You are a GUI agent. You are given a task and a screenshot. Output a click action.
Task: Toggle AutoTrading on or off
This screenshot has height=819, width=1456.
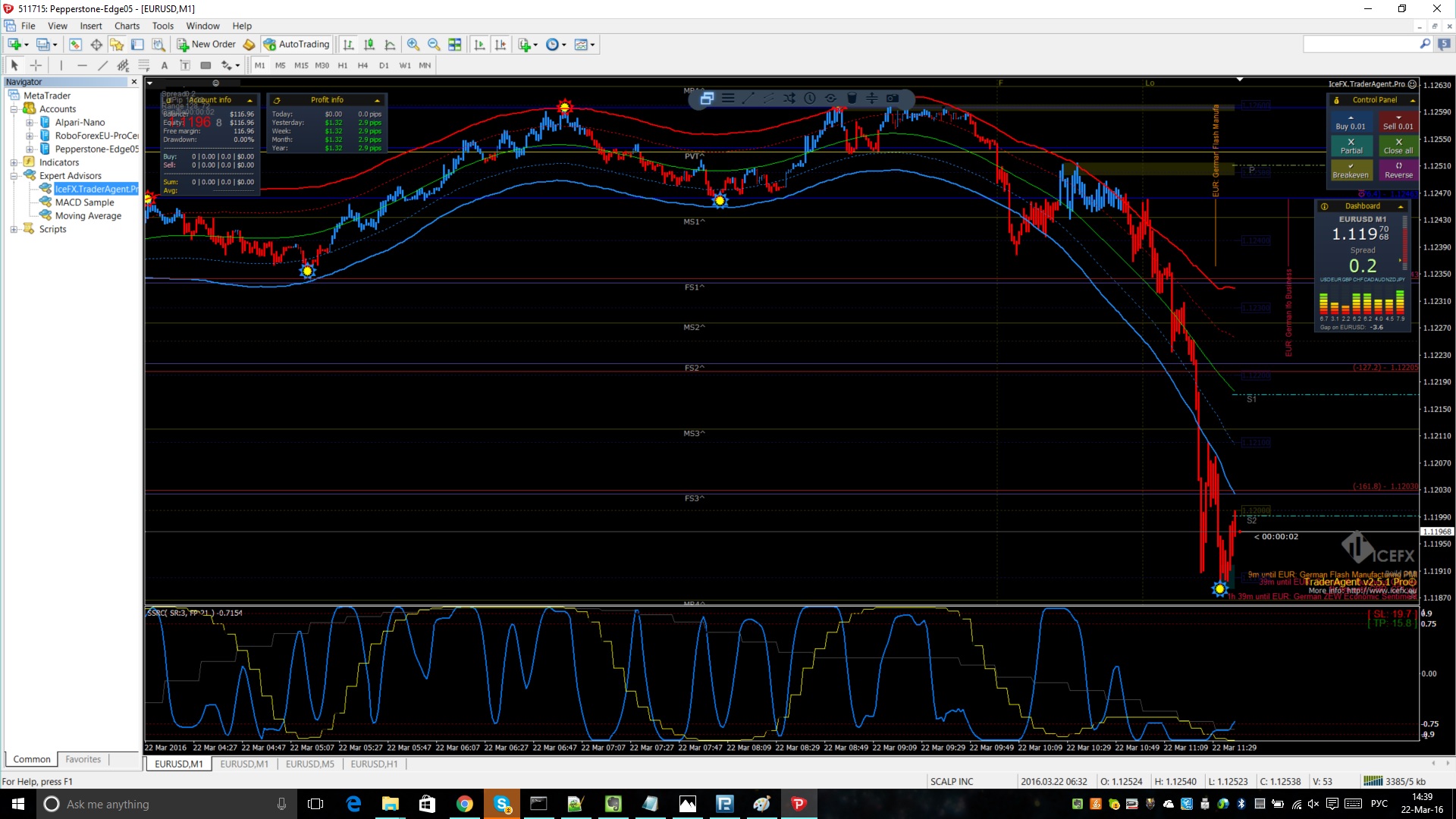(297, 45)
